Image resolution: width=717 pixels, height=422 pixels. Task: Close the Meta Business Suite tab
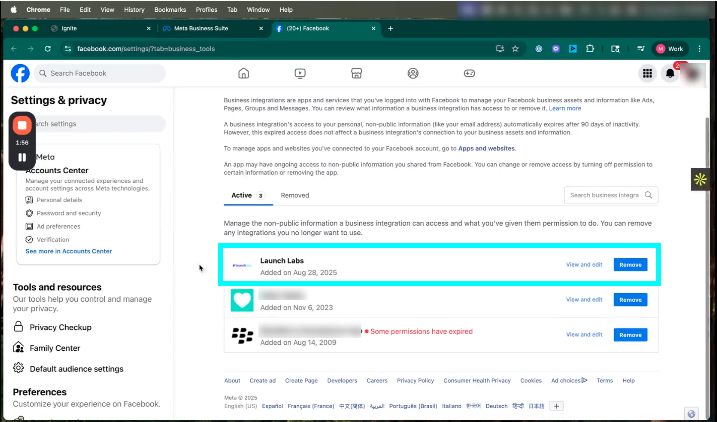pos(261,28)
